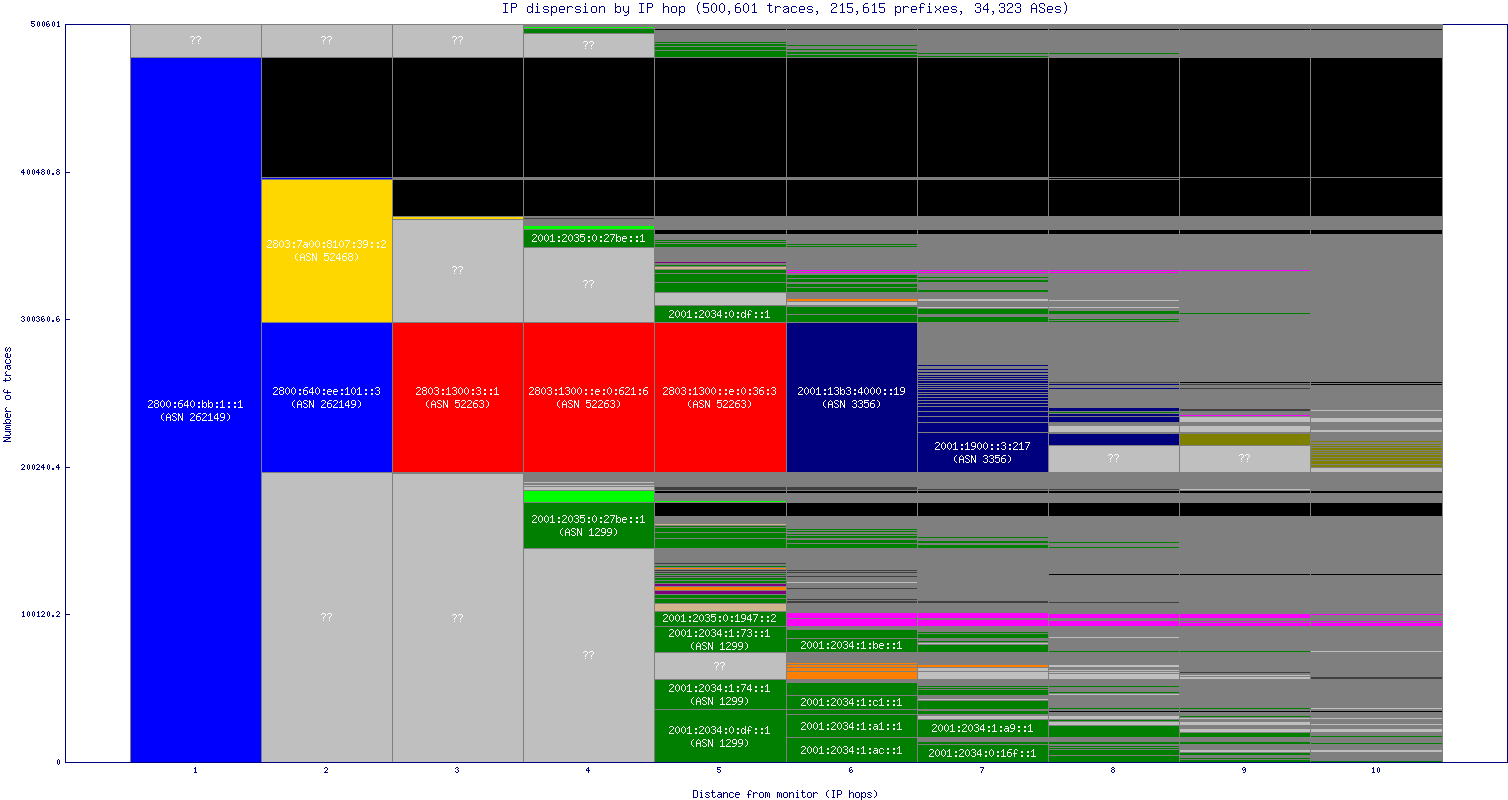Screen dimensions: 1508x800
Task: Click x-axis tick label 8
Action: [x=1114, y=771]
